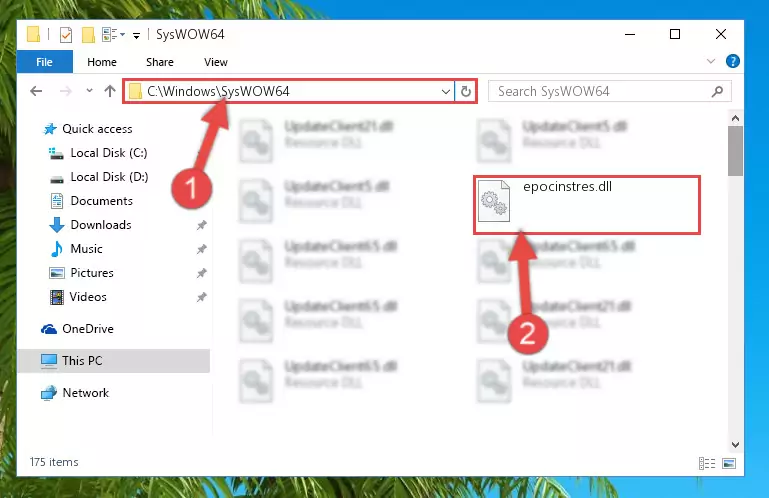
Task: Click the pin icon beside Music
Action: tap(201, 249)
